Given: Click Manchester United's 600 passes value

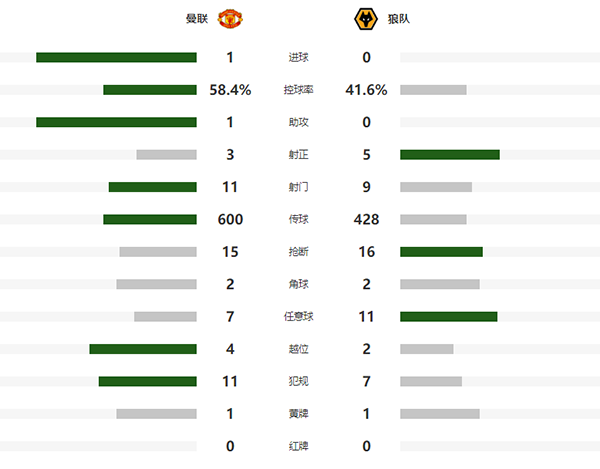Looking at the screenshot, I should (x=230, y=220).
